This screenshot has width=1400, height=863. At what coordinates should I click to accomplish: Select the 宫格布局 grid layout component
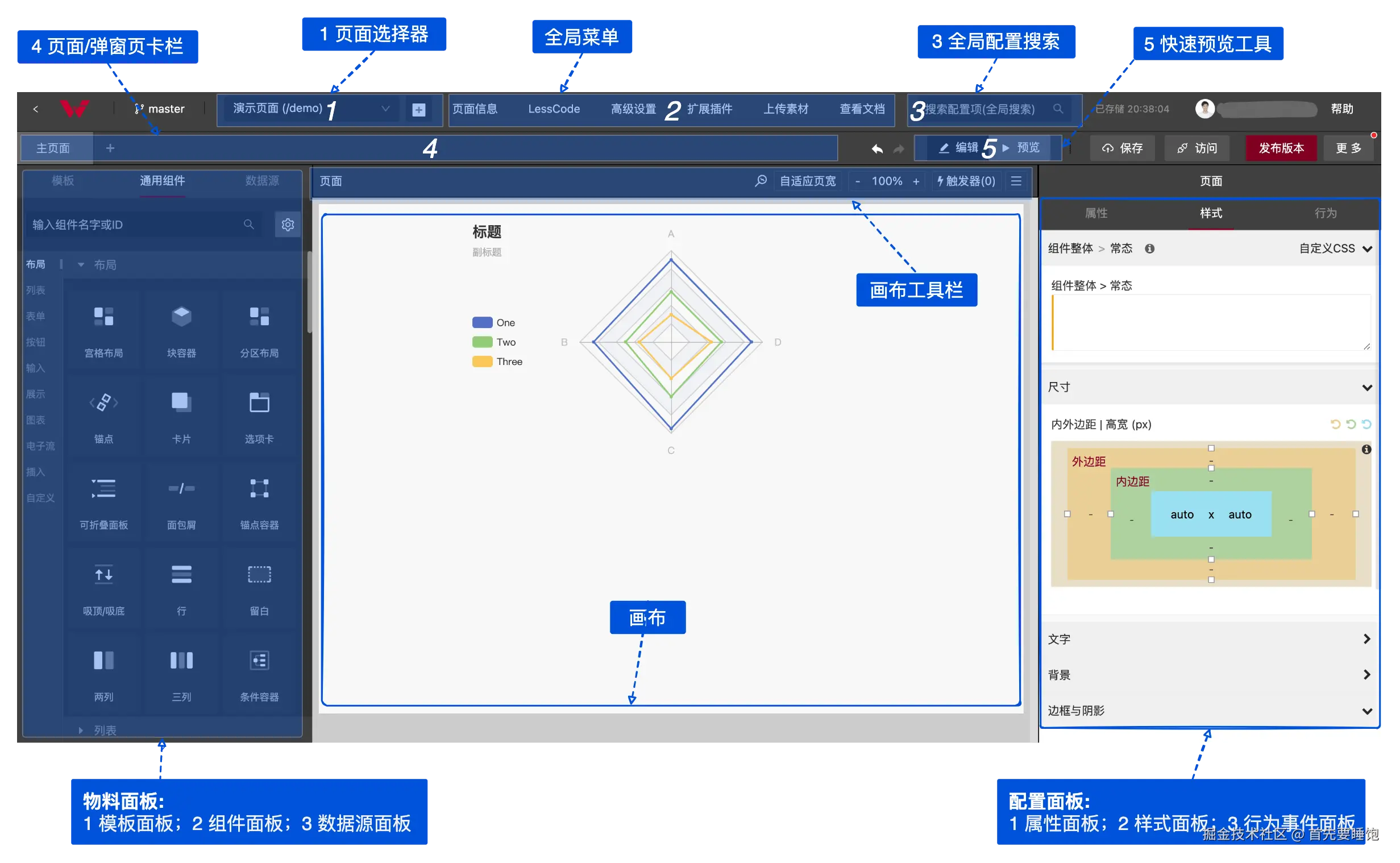(x=103, y=329)
